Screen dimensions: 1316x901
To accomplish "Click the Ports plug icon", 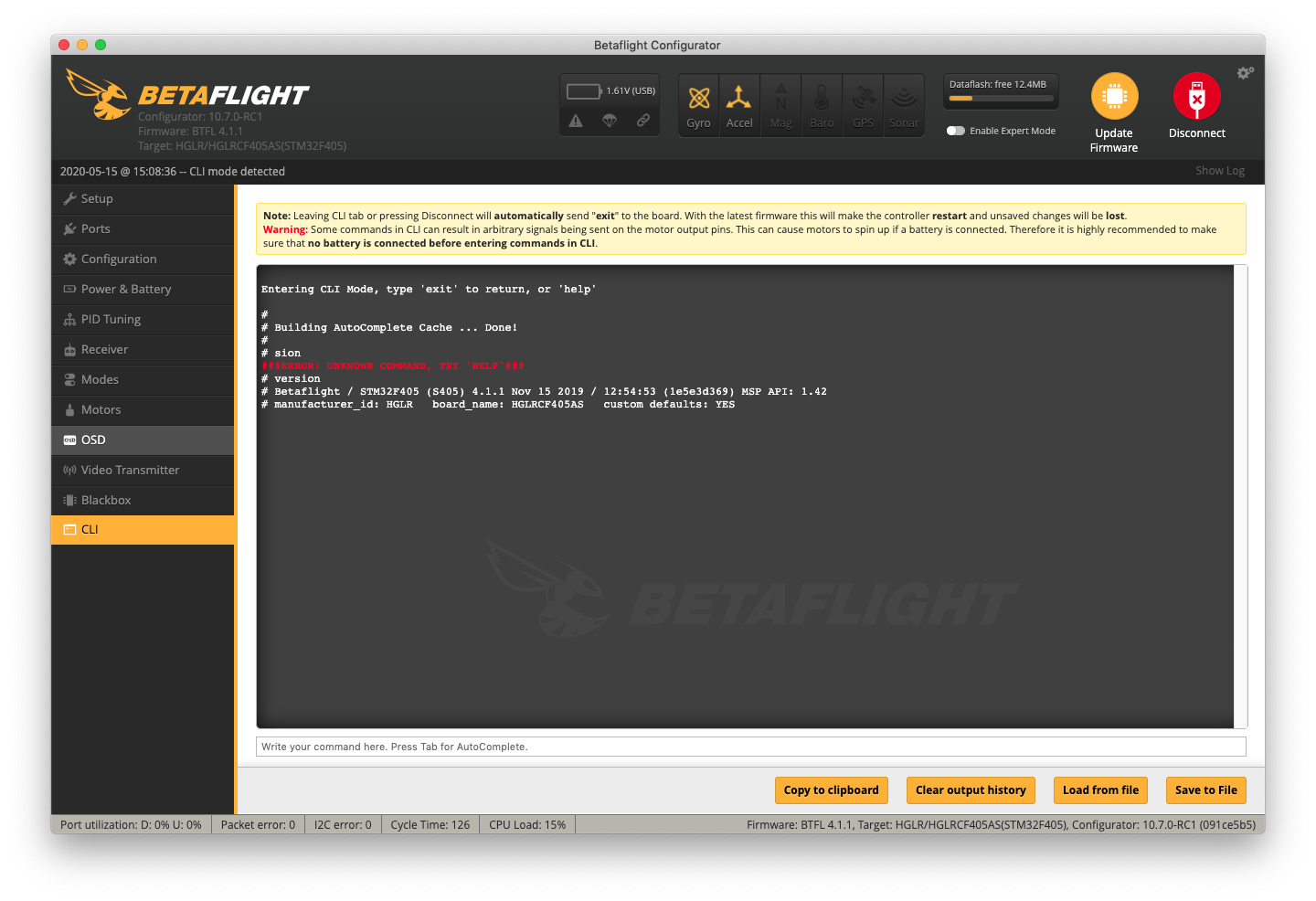I will [69, 228].
